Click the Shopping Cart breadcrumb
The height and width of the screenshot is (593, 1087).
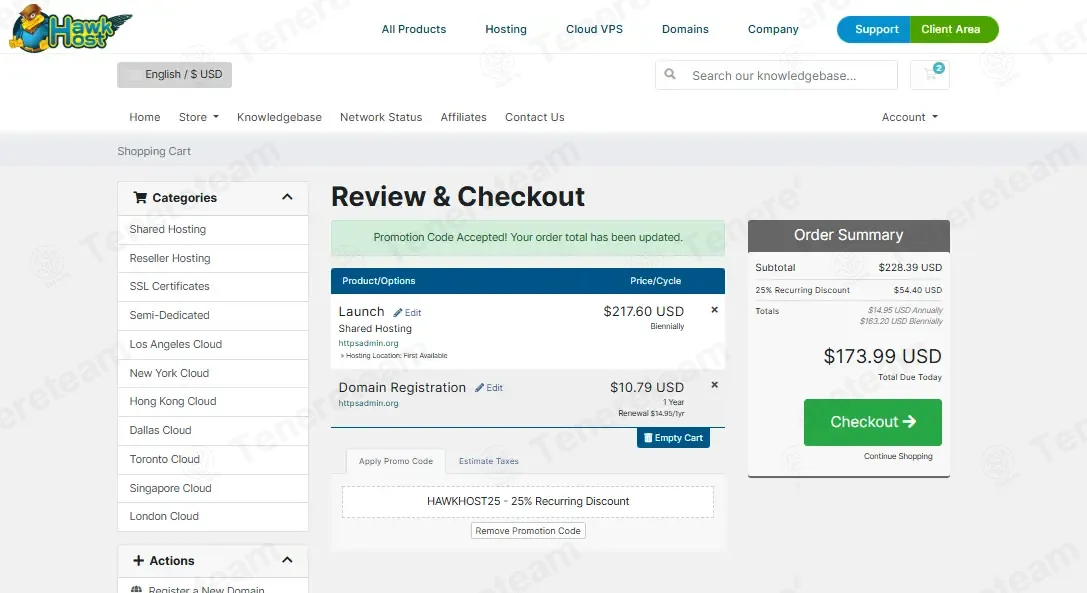pos(154,151)
